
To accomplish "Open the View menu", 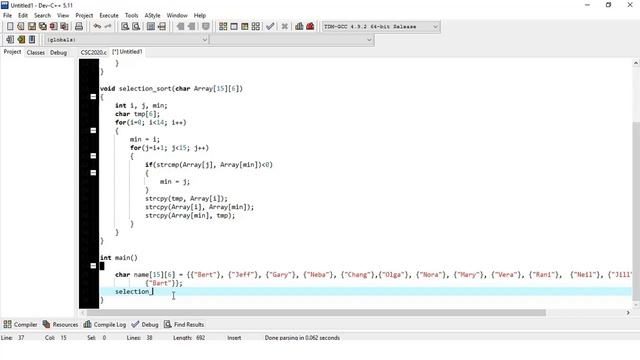I will pos(63,16).
